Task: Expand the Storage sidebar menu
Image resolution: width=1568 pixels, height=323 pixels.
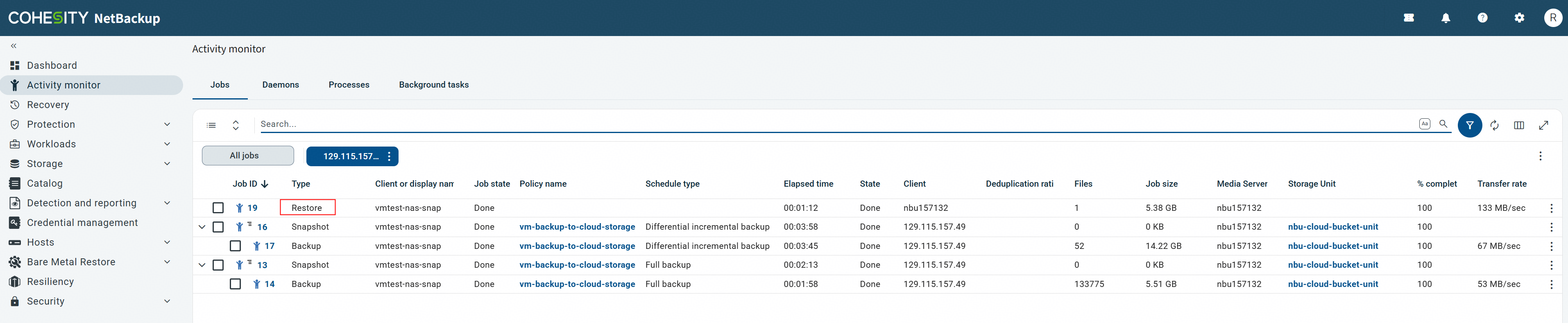Action: 167,164
